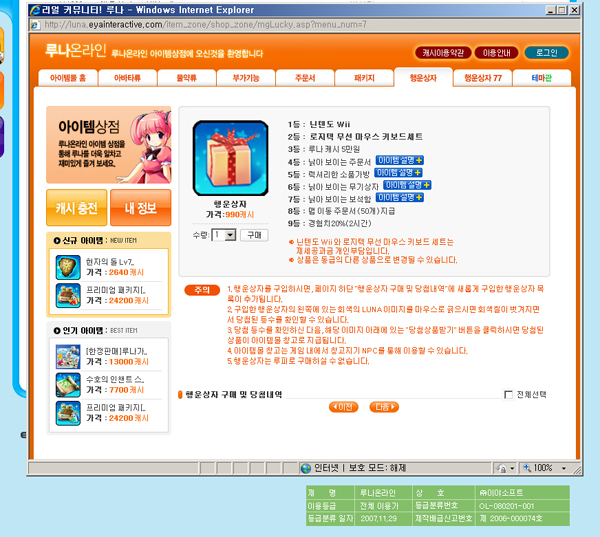600x537 pixels.
Task: Show 아이템 설명 for 럭셔리한 소품가방
Action: [x=398, y=173]
